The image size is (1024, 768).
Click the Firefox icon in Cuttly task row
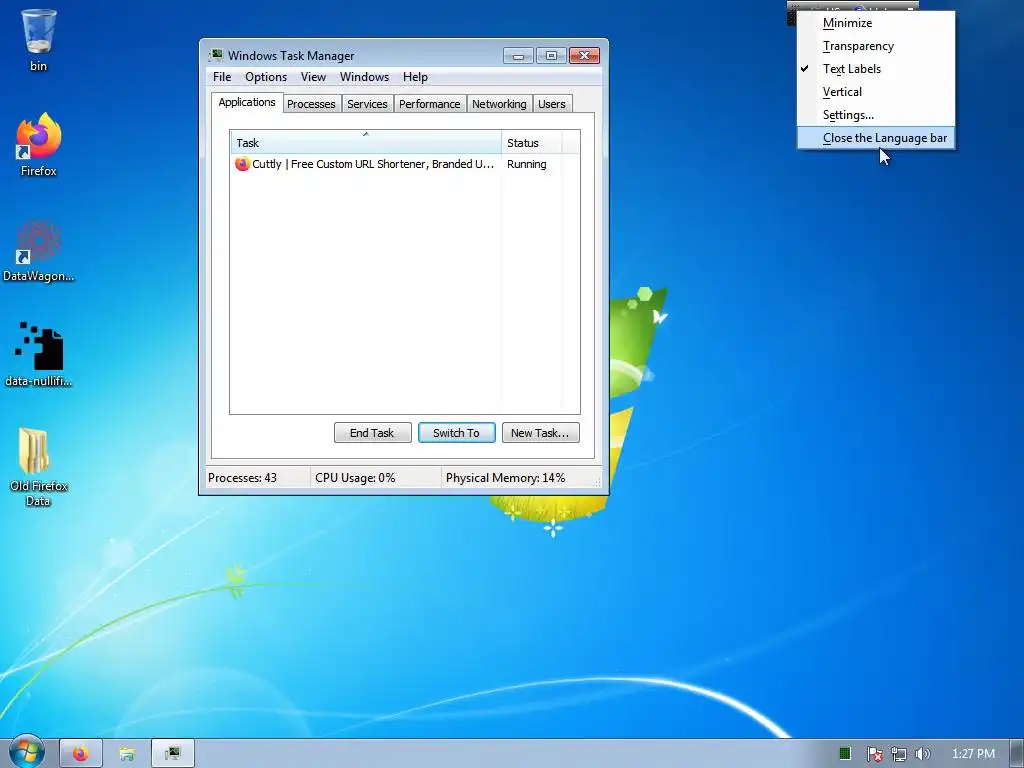242,164
